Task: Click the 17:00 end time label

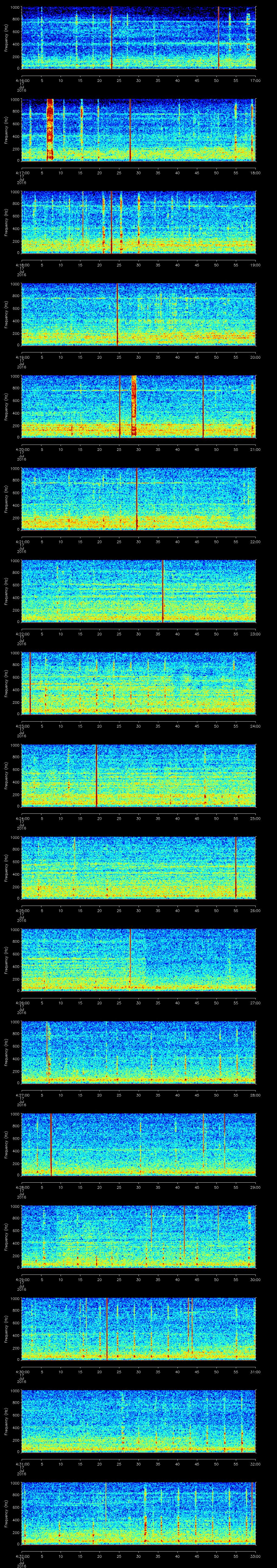Action: click(x=255, y=80)
